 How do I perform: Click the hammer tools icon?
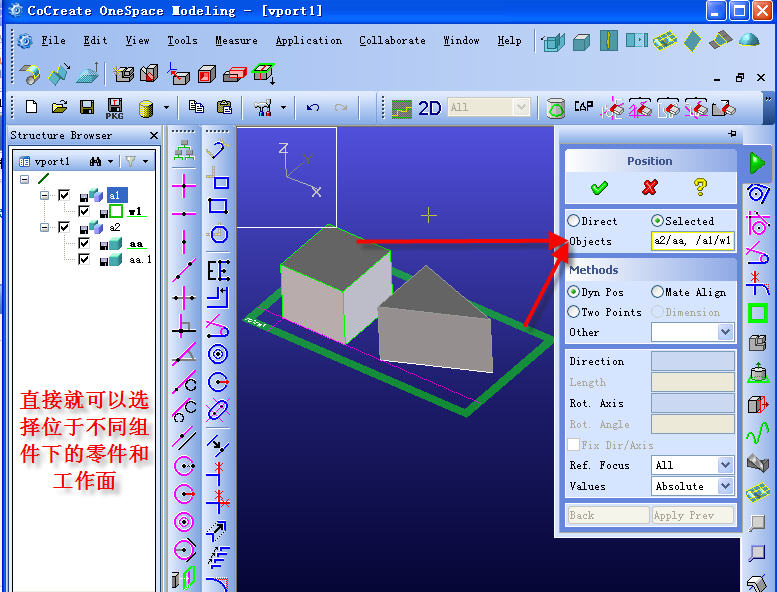(262, 107)
